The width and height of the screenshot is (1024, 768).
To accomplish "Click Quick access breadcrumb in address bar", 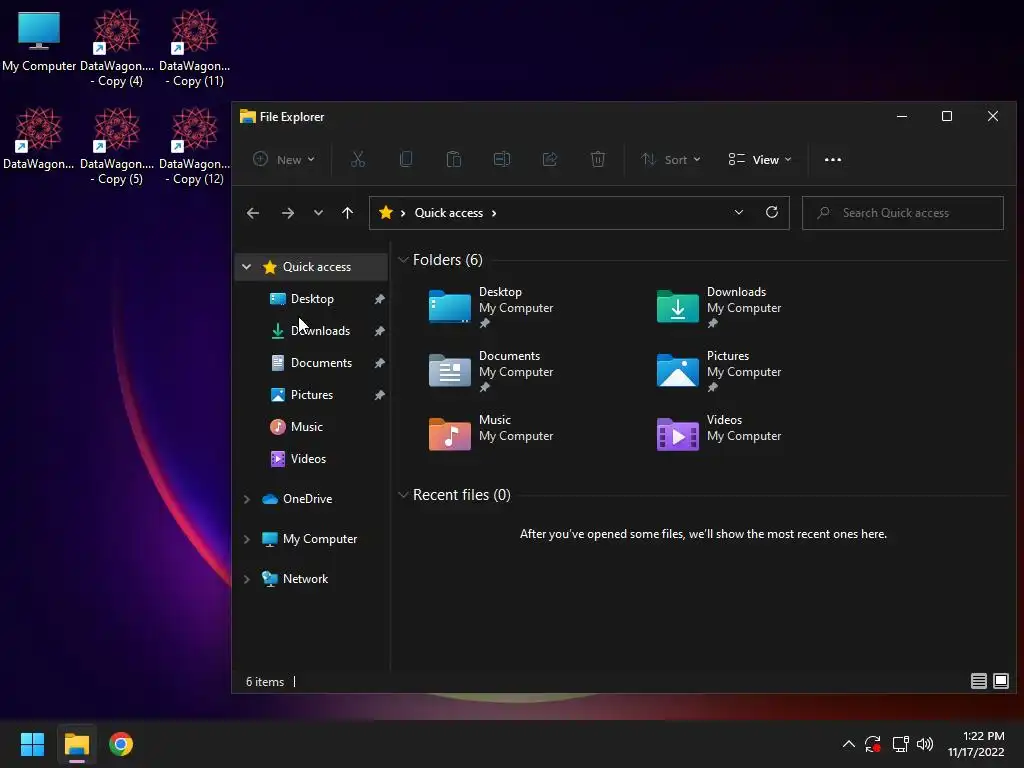I will 449,213.
